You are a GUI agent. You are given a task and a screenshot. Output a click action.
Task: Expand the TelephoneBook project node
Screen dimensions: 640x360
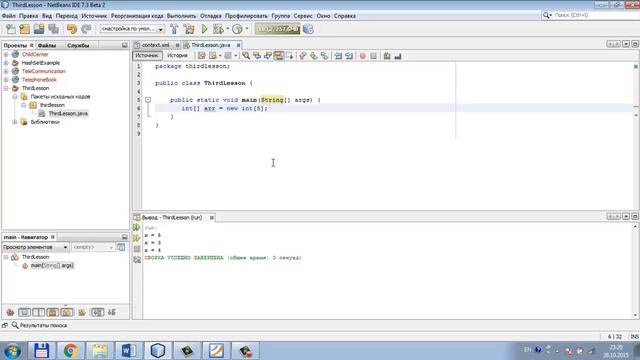tap(6, 80)
